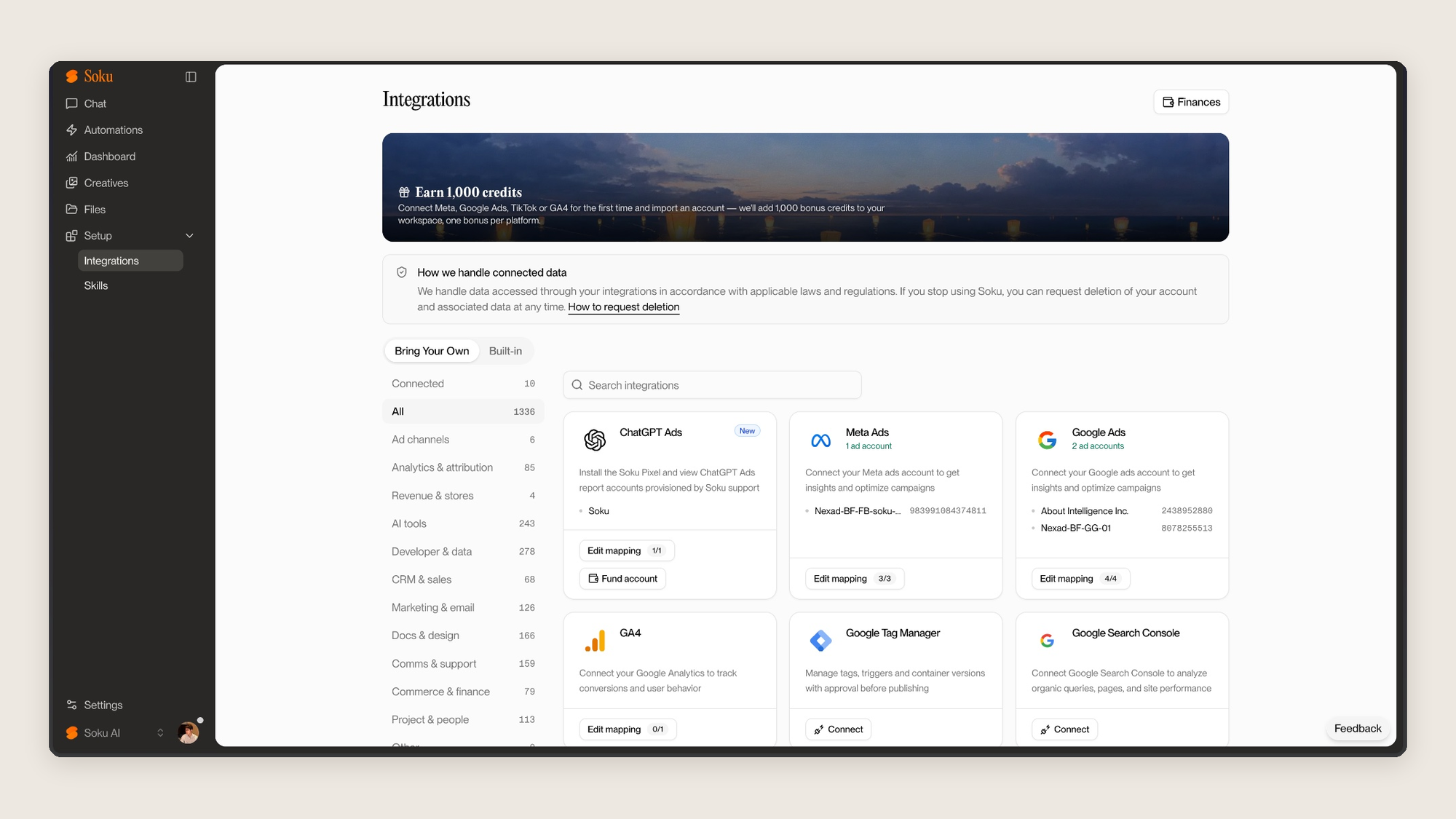The image size is (1456, 819).
Task: Collapse the sidebar with the panel icon
Action: click(x=191, y=76)
